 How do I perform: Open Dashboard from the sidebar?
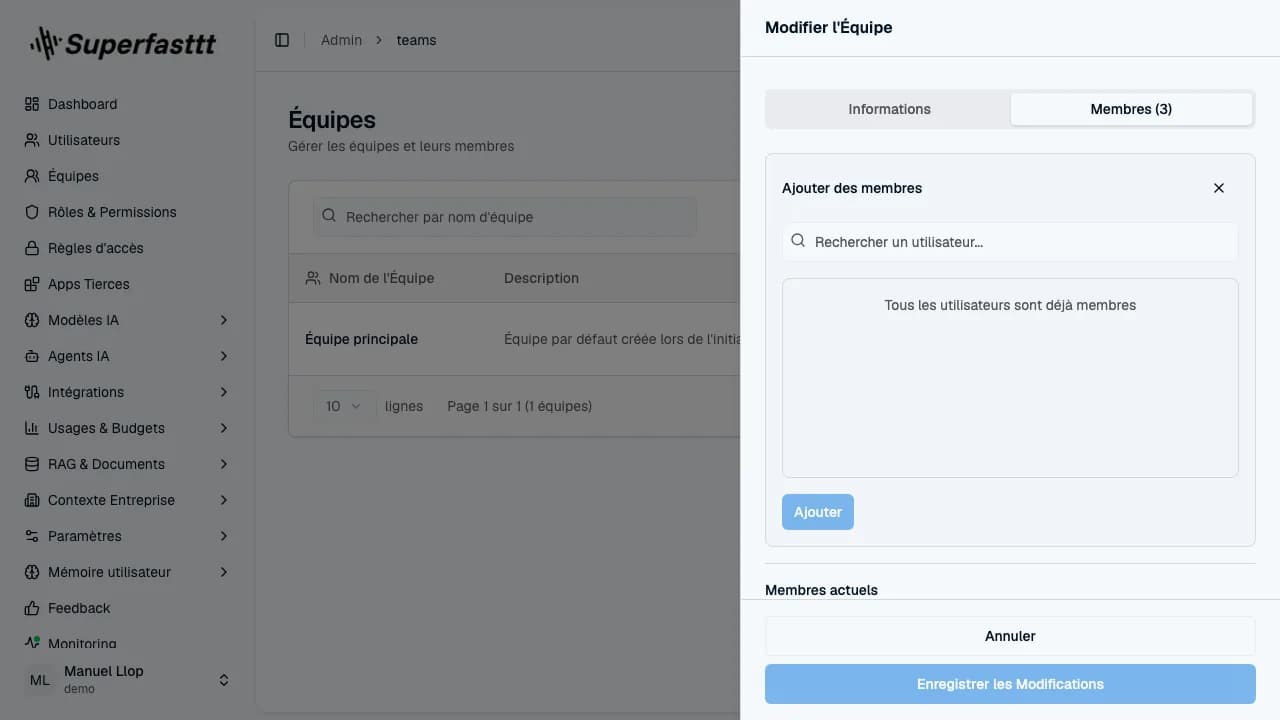click(128, 104)
